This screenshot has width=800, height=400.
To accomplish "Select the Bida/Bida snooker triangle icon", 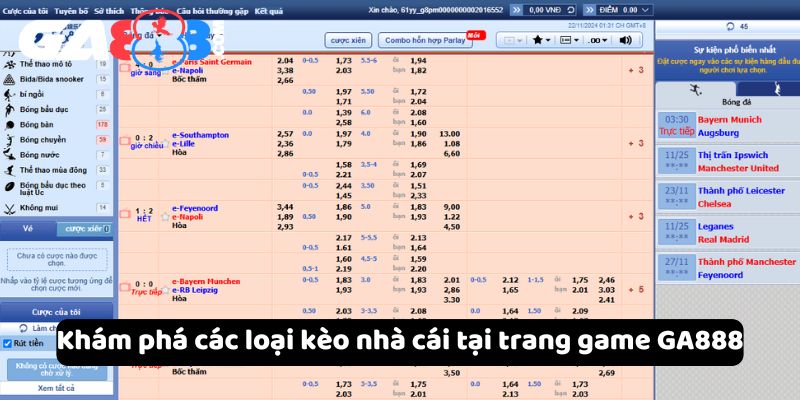I will [x=9, y=80].
